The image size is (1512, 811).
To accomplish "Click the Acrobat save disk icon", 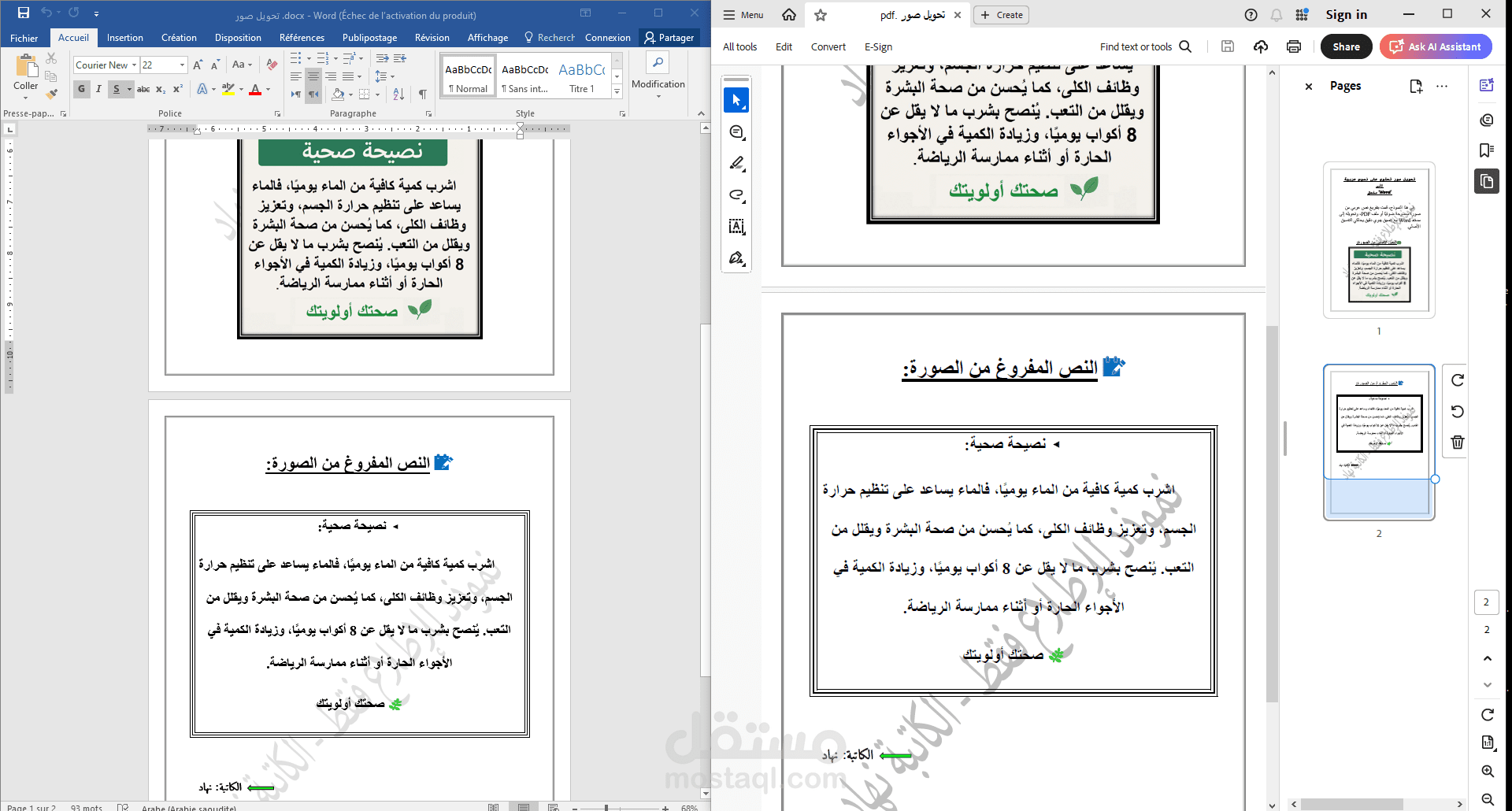I will coord(1227,46).
